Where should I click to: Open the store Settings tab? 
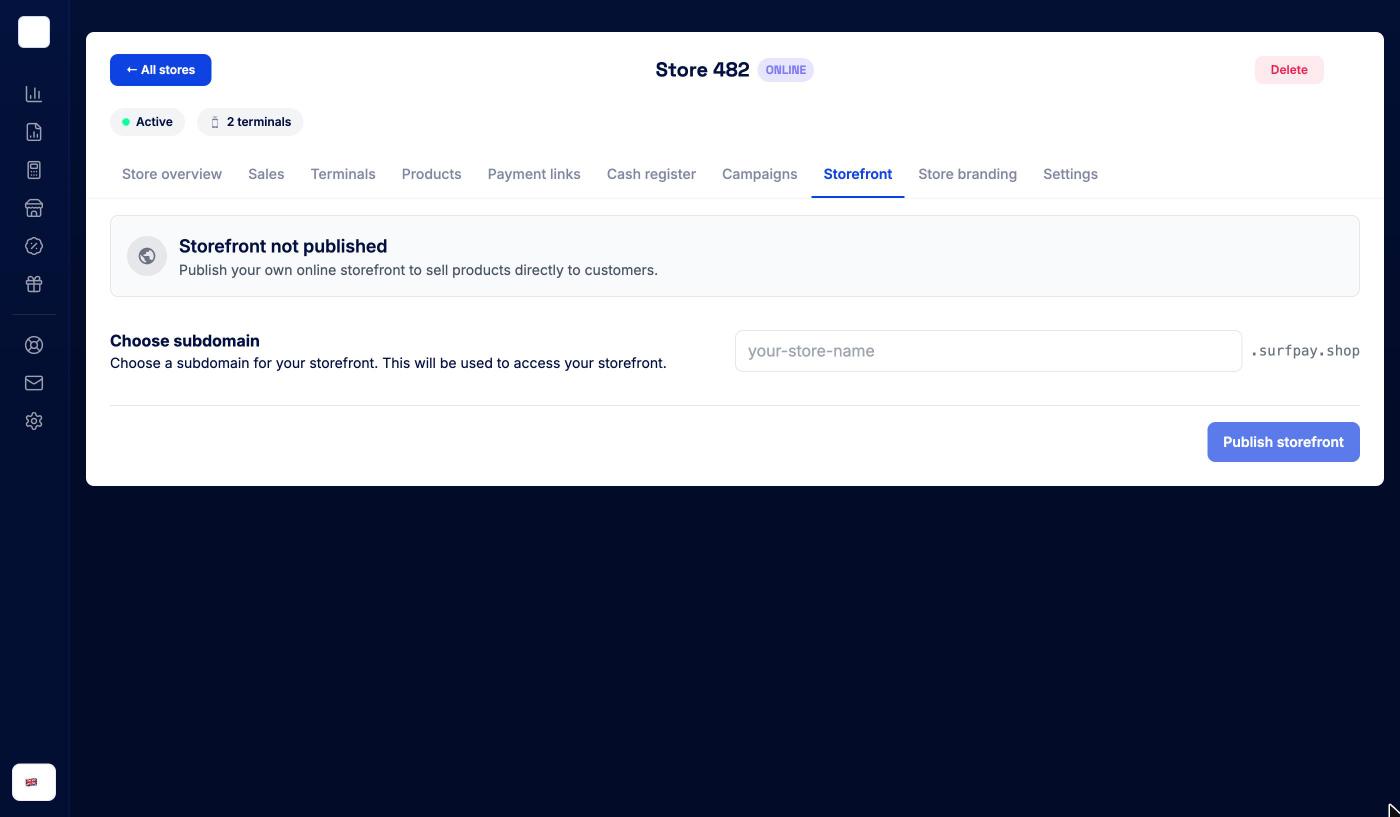point(1070,174)
